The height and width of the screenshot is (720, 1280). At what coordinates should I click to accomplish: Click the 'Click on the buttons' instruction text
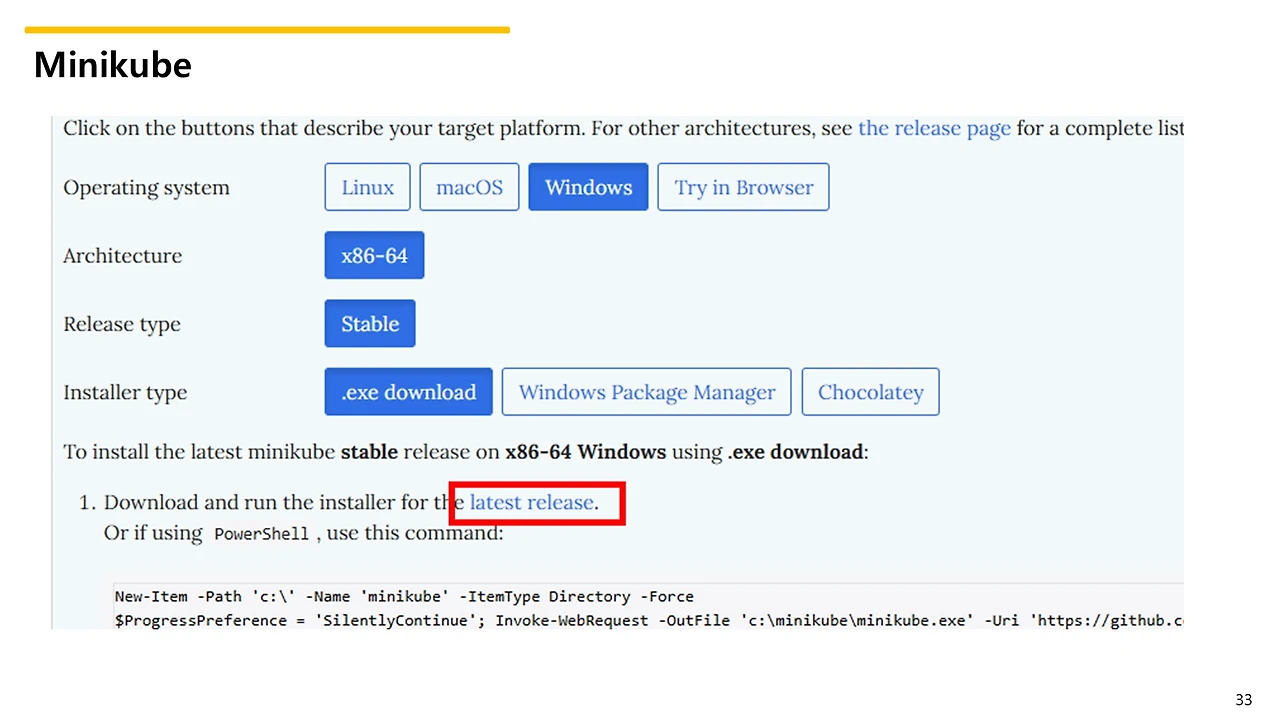click(623, 128)
